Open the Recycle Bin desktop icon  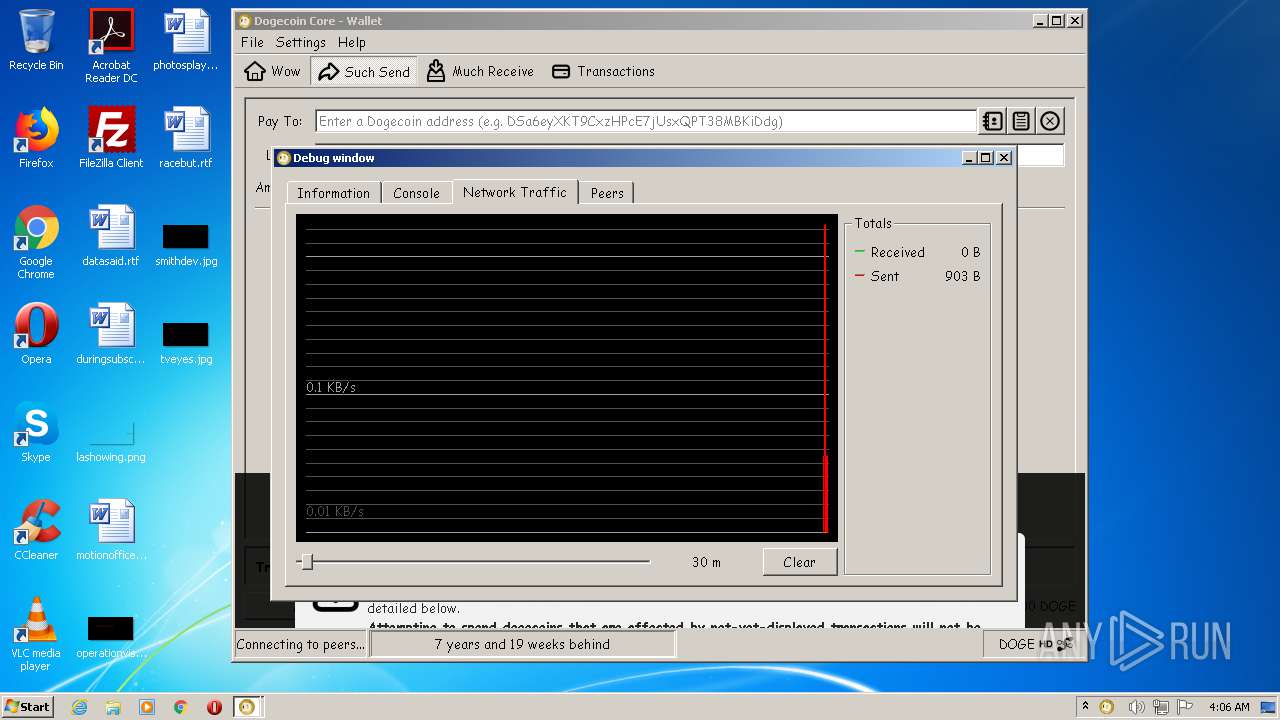point(36,40)
